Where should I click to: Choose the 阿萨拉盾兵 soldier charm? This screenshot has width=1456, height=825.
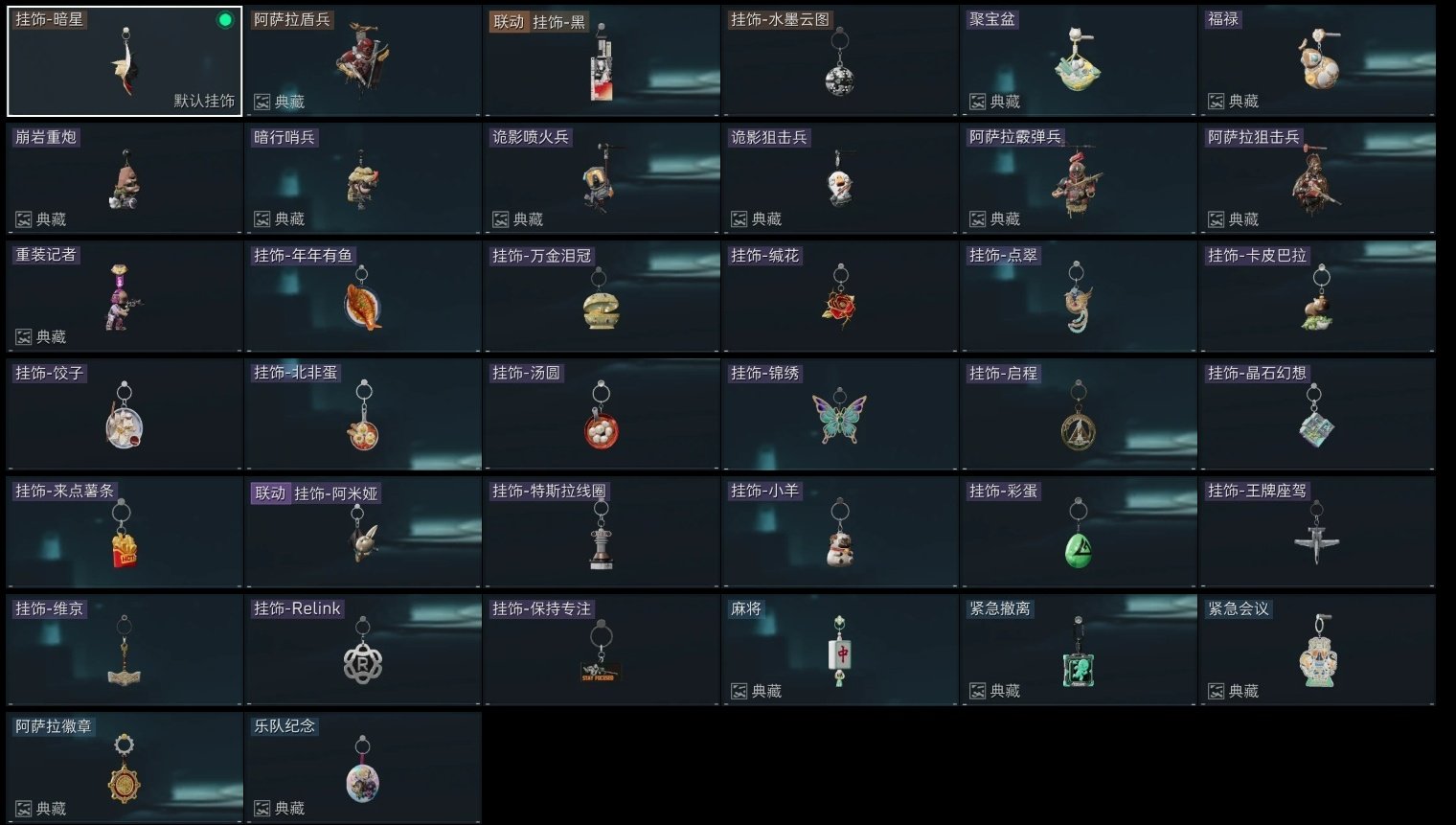tap(363, 61)
